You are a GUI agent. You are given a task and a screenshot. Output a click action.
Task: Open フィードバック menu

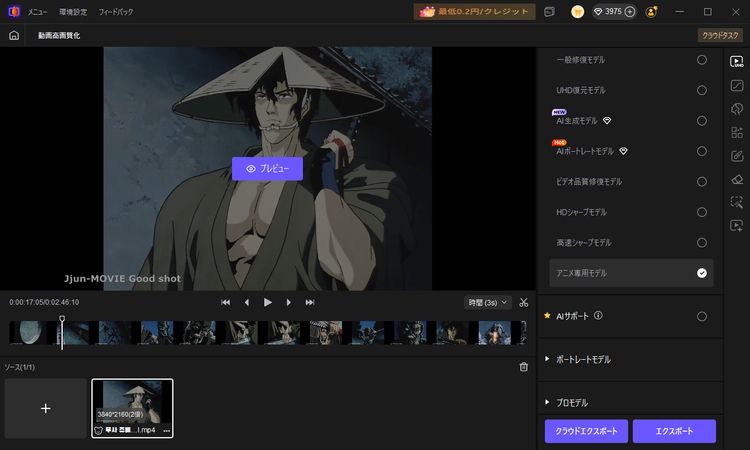[x=116, y=12]
